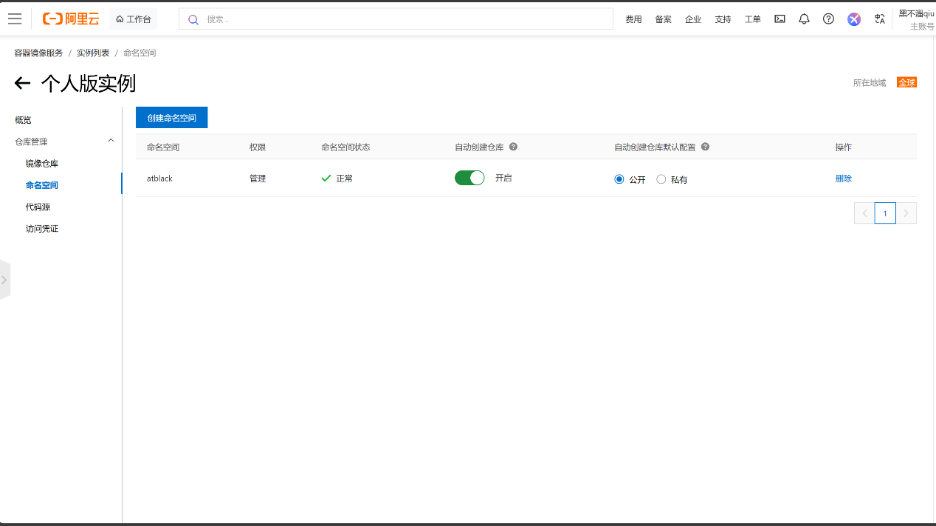Show help for 自动创建仓库默认配置 column

(706, 147)
